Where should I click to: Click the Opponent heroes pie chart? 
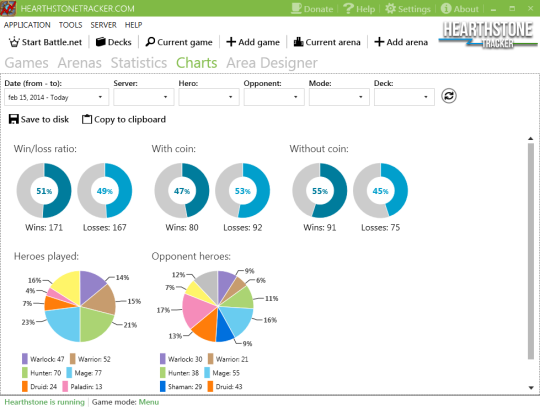click(218, 306)
